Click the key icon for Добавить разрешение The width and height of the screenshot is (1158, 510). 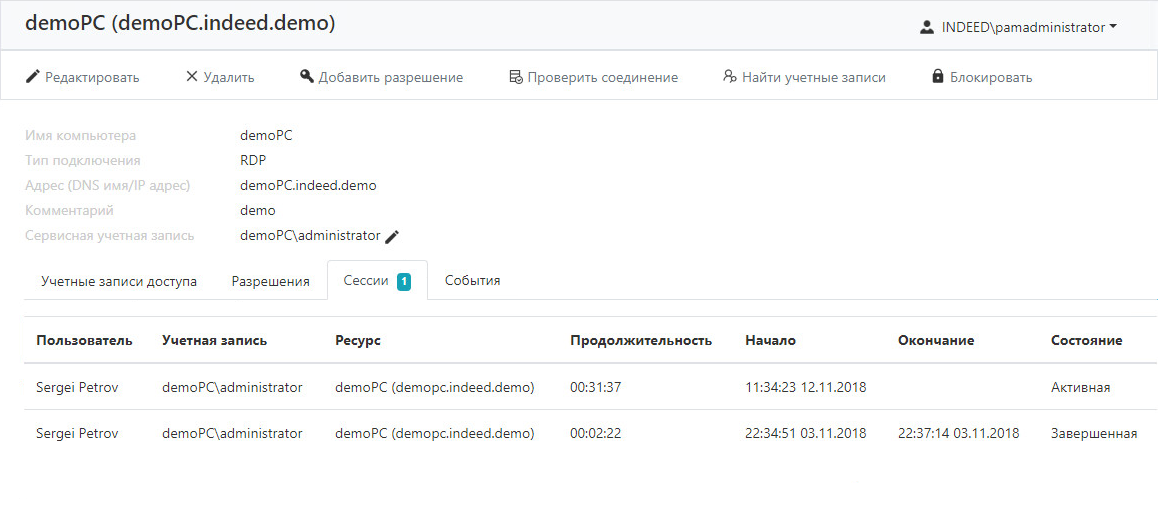(307, 77)
